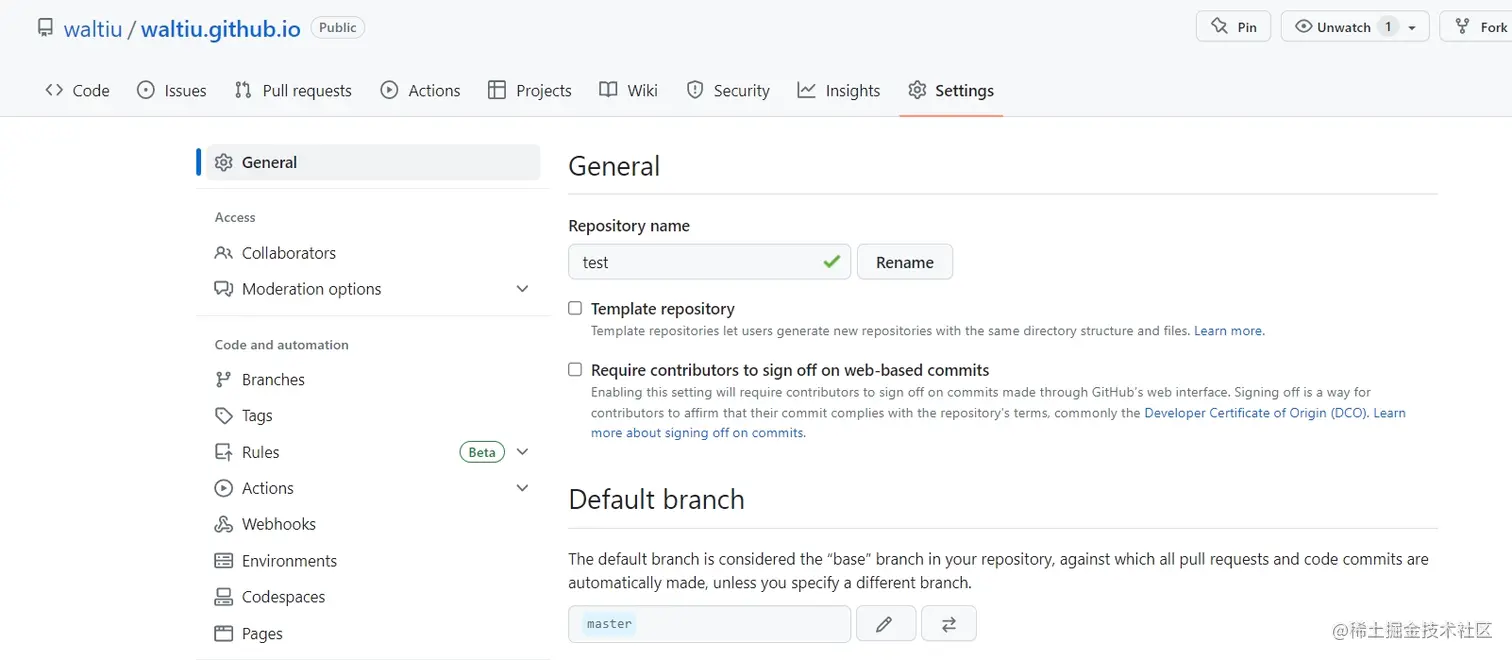The height and width of the screenshot is (660, 1512).
Task: Open the Projects tab
Action: [530, 90]
